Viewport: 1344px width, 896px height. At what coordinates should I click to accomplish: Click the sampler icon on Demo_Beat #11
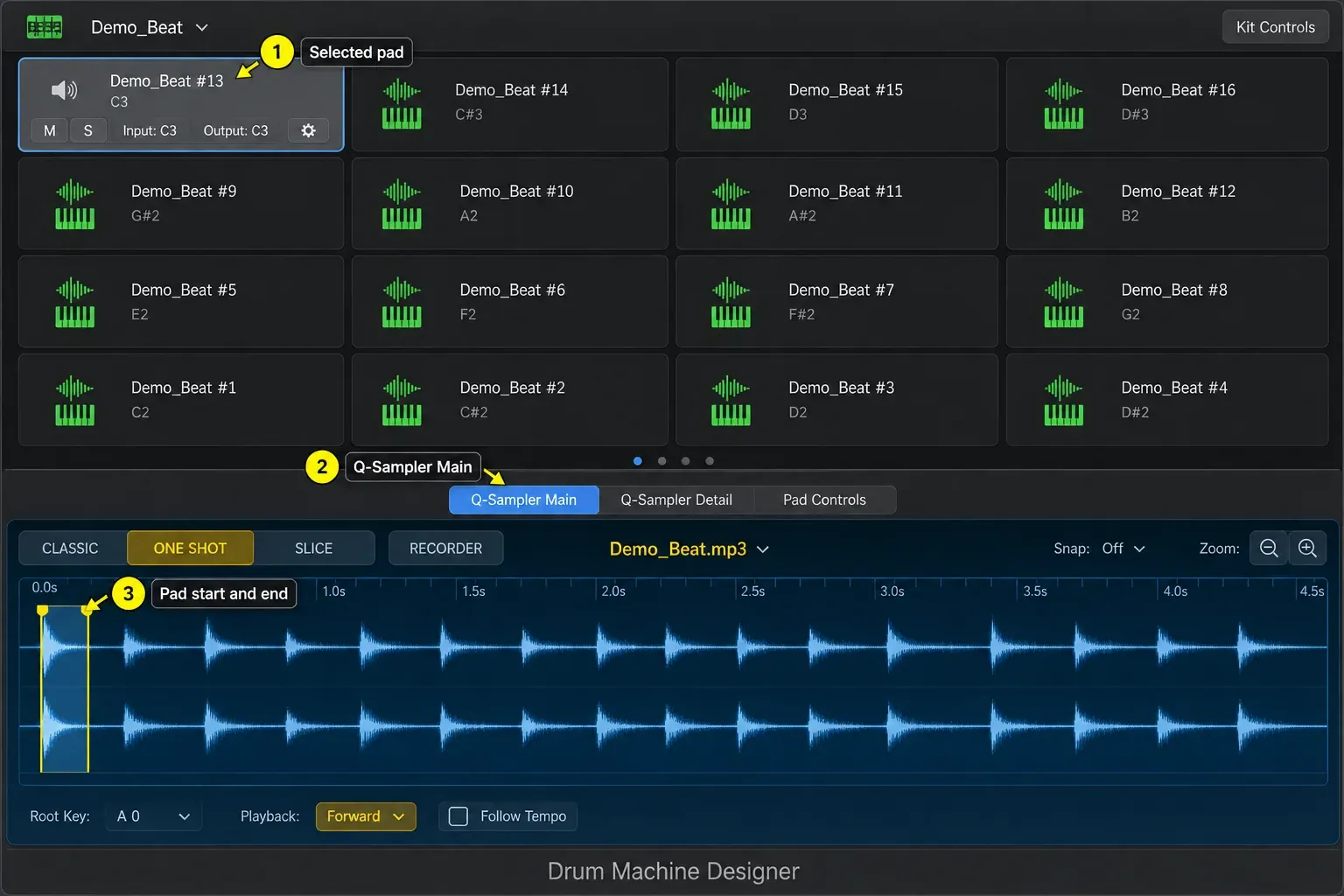tap(731, 204)
